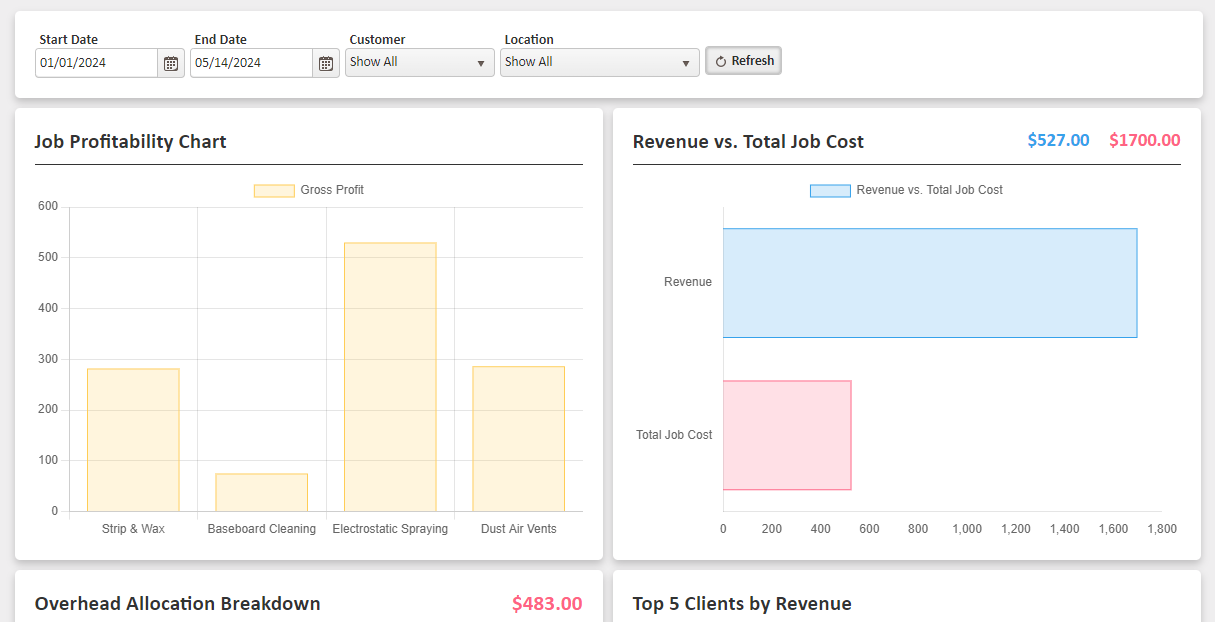Expand the Location dropdown
Viewport: 1215px width, 622px height.
pyautogui.click(x=599, y=63)
